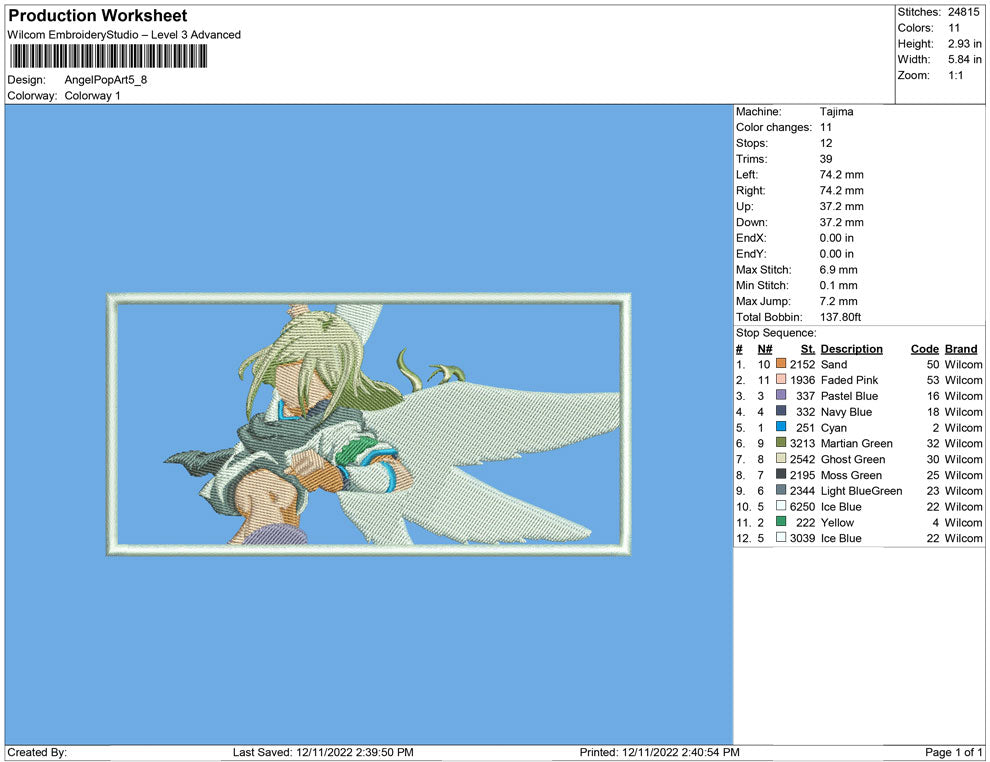The width and height of the screenshot is (990, 762).
Task: Click the Moss Green thread swatch
Action: [781, 475]
